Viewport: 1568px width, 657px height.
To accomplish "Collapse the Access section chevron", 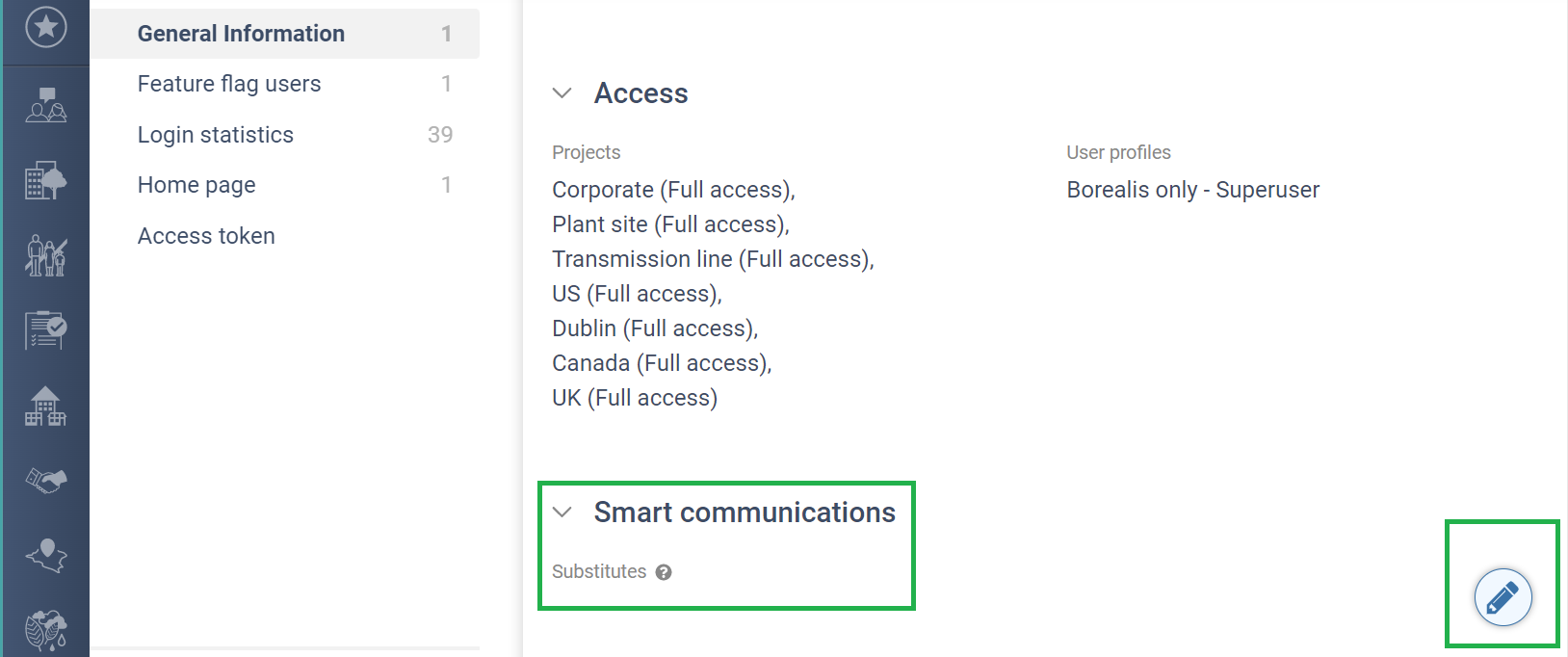I will 562,93.
